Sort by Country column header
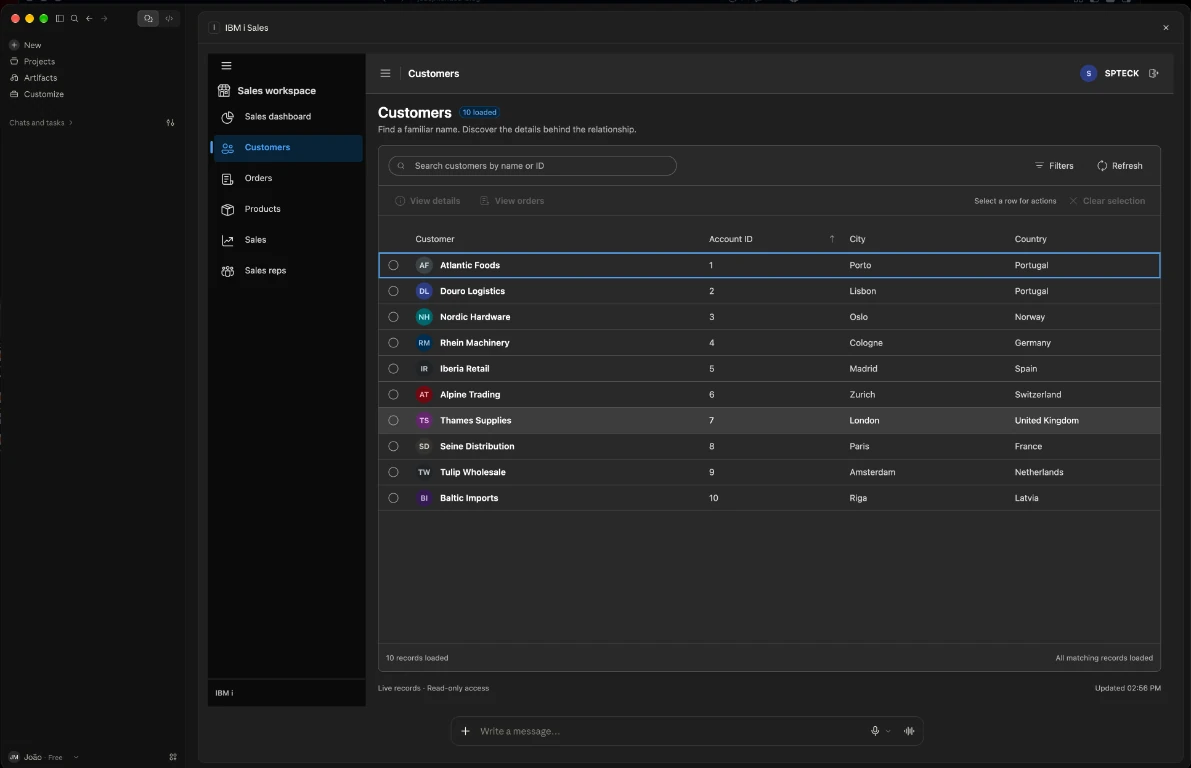This screenshot has width=1191, height=768. click(x=1030, y=239)
